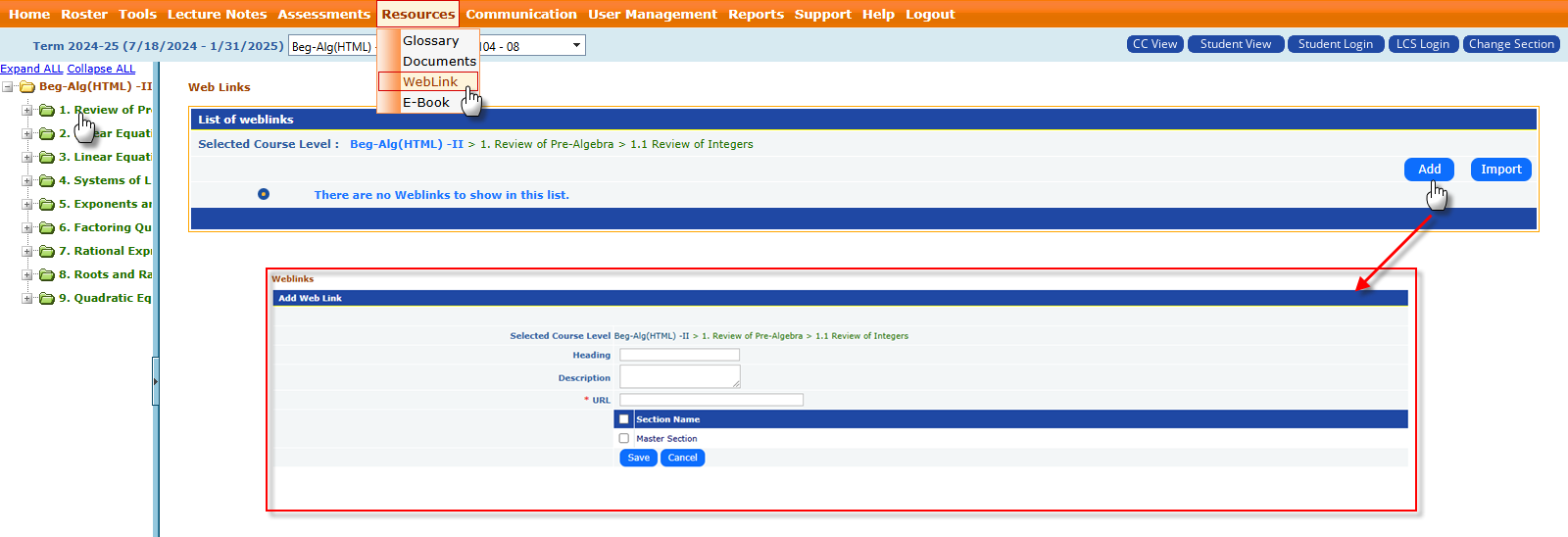
Task: Click into the URL input field
Action: [710, 400]
